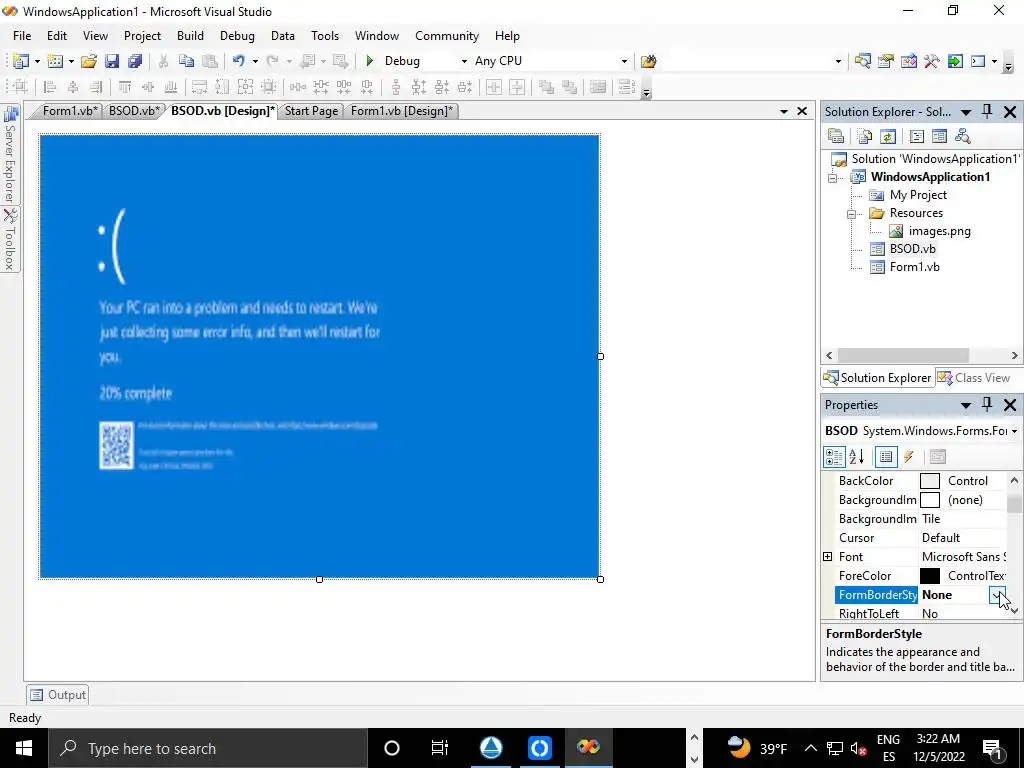Click Solution Explorer Properties icon
Image resolution: width=1024 pixels, height=768 pixels.
coord(836,136)
